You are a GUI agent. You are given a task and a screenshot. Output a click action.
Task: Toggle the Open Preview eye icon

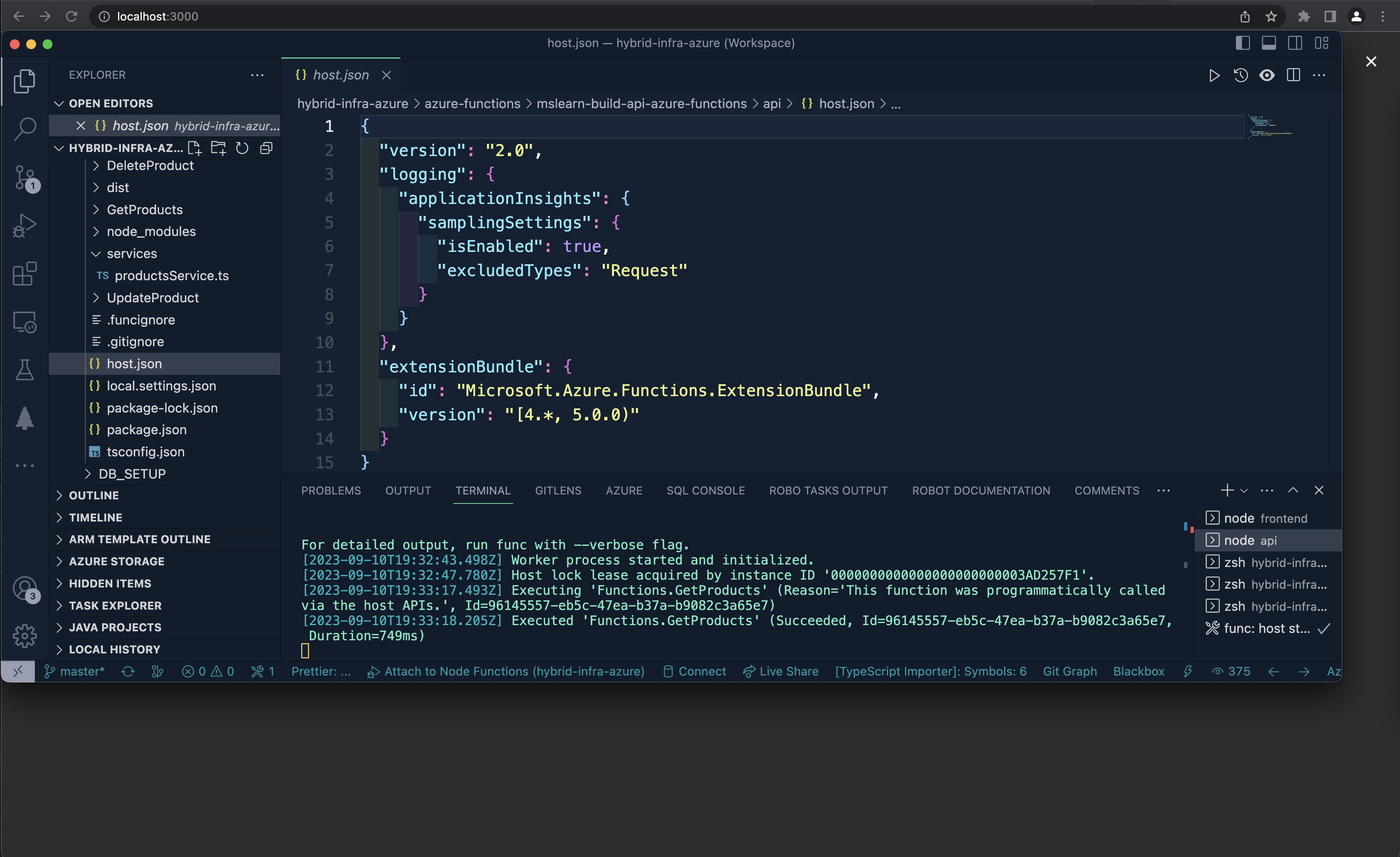tap(1267, 75)
